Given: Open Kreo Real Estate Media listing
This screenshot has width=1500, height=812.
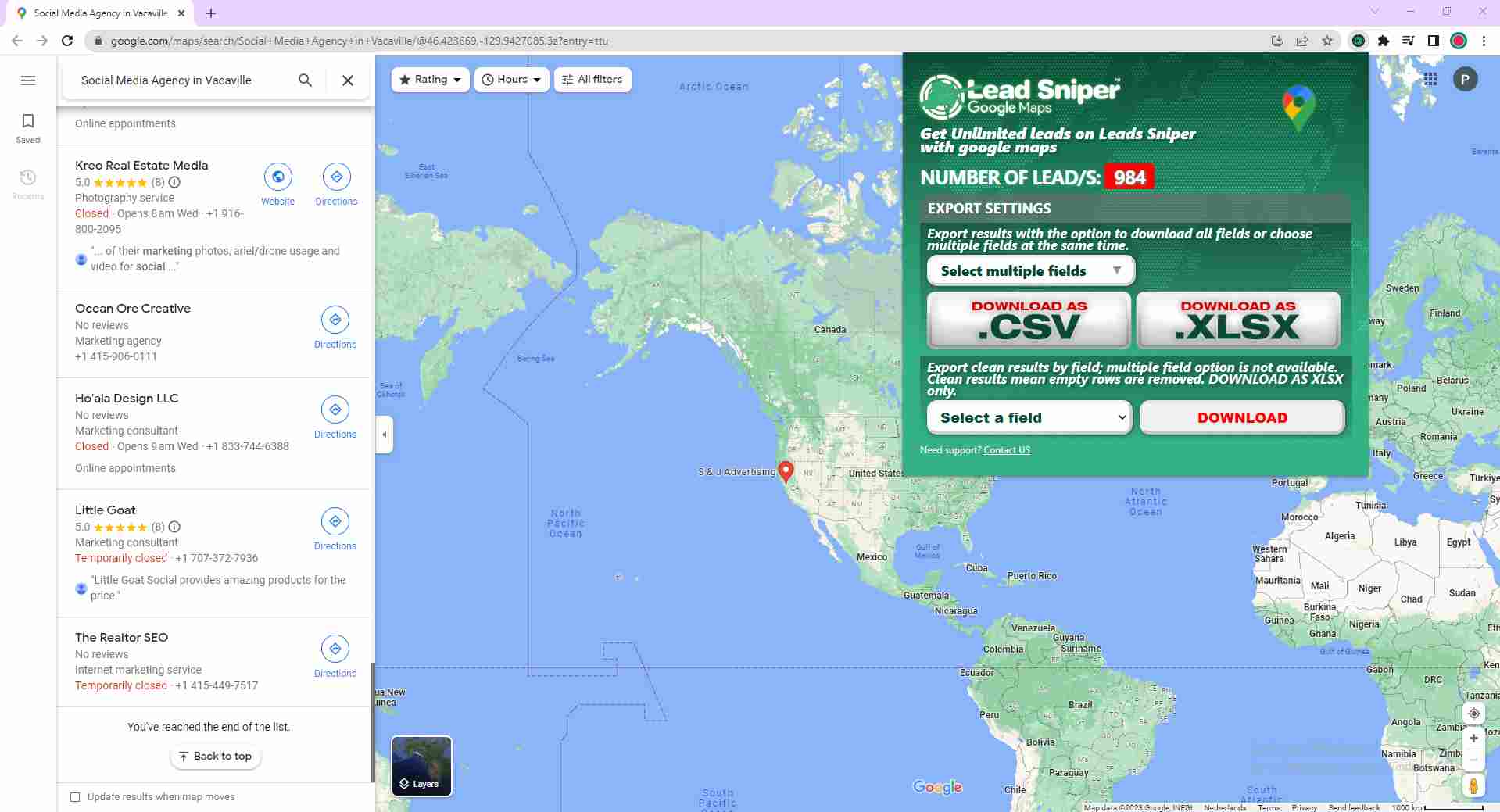Looking at the screenshot, I should pyautogui.click(x=141, y=166).
